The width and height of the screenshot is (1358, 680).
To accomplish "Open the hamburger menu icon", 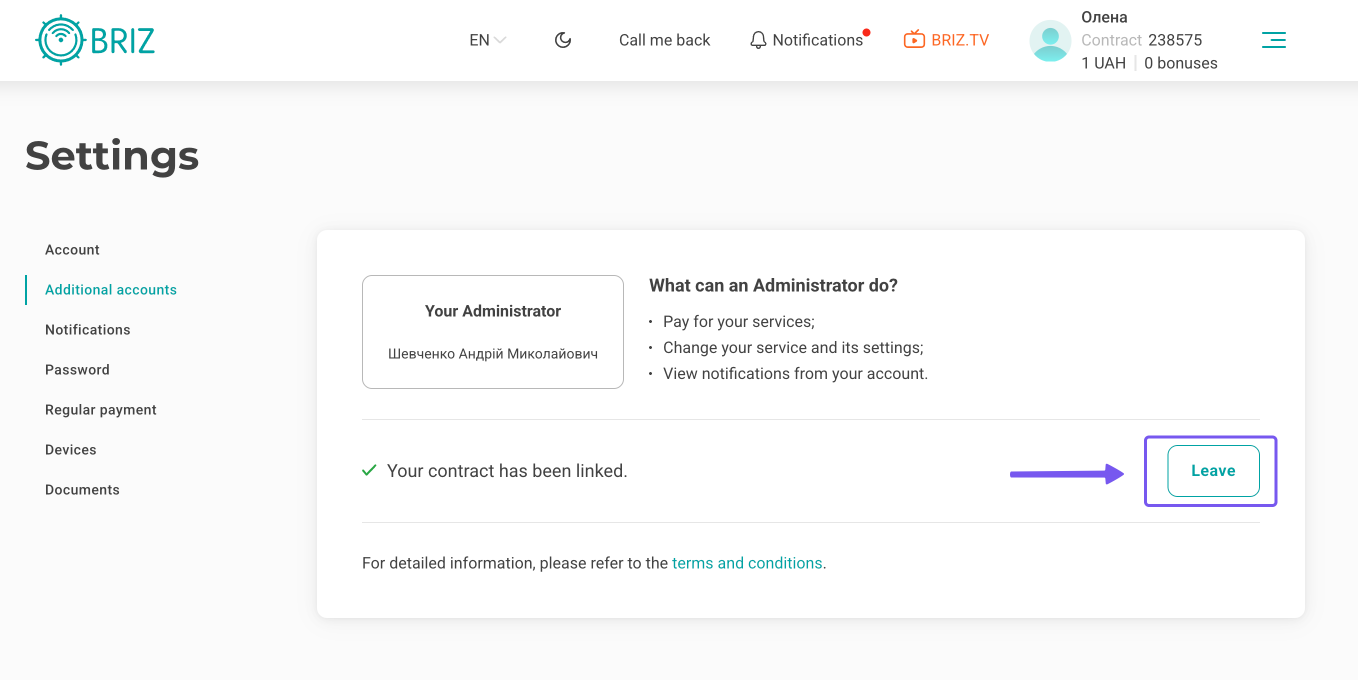I will [x=1273, y=40].
